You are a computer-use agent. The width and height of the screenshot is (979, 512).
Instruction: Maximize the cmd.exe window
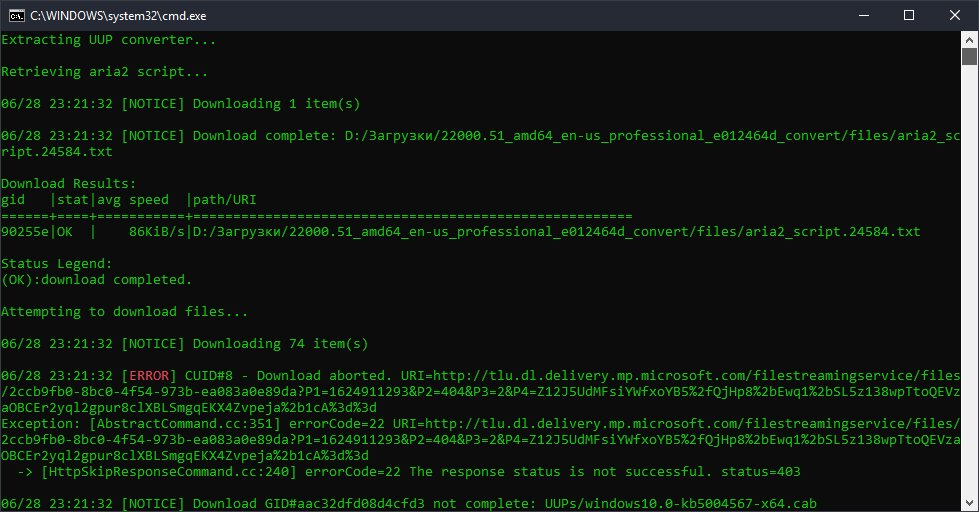[909, 16]
